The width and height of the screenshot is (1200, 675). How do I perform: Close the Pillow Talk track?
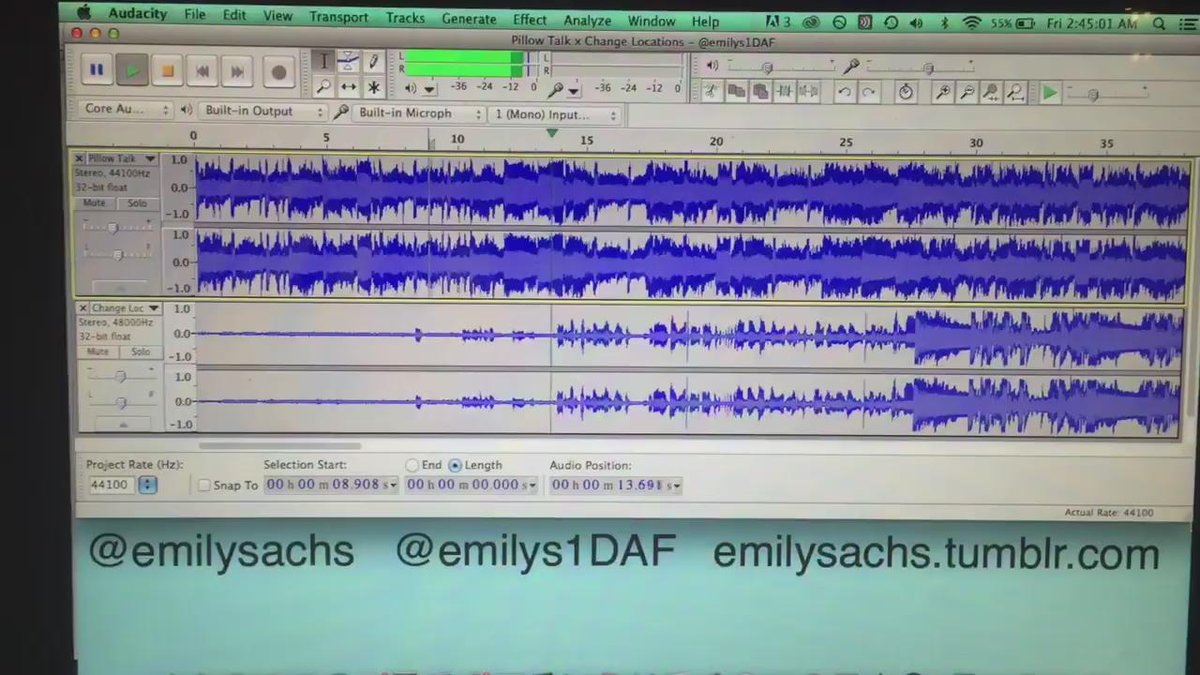click(79, 158)
